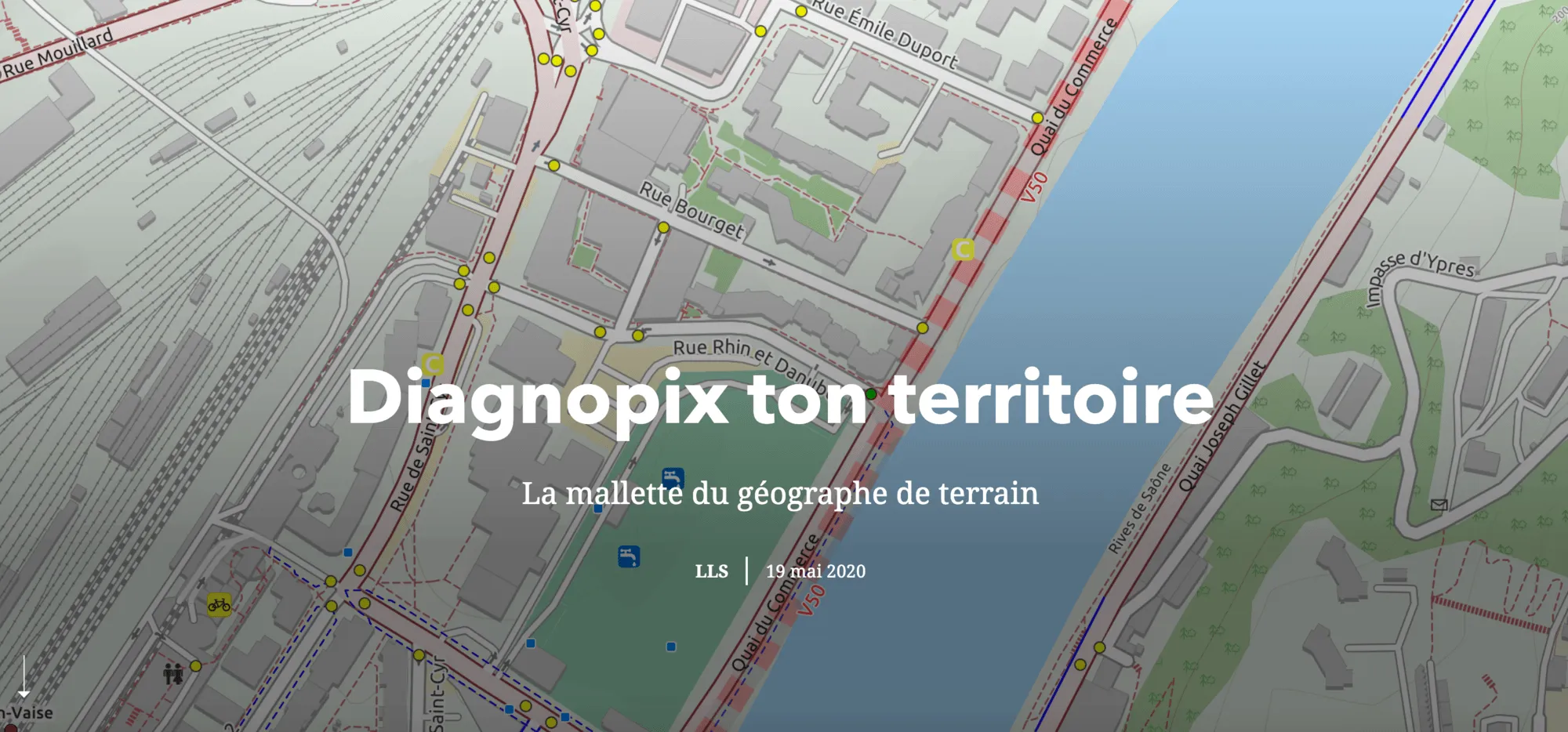
Task: Click the author name LLS
Action: coord(711,571)
